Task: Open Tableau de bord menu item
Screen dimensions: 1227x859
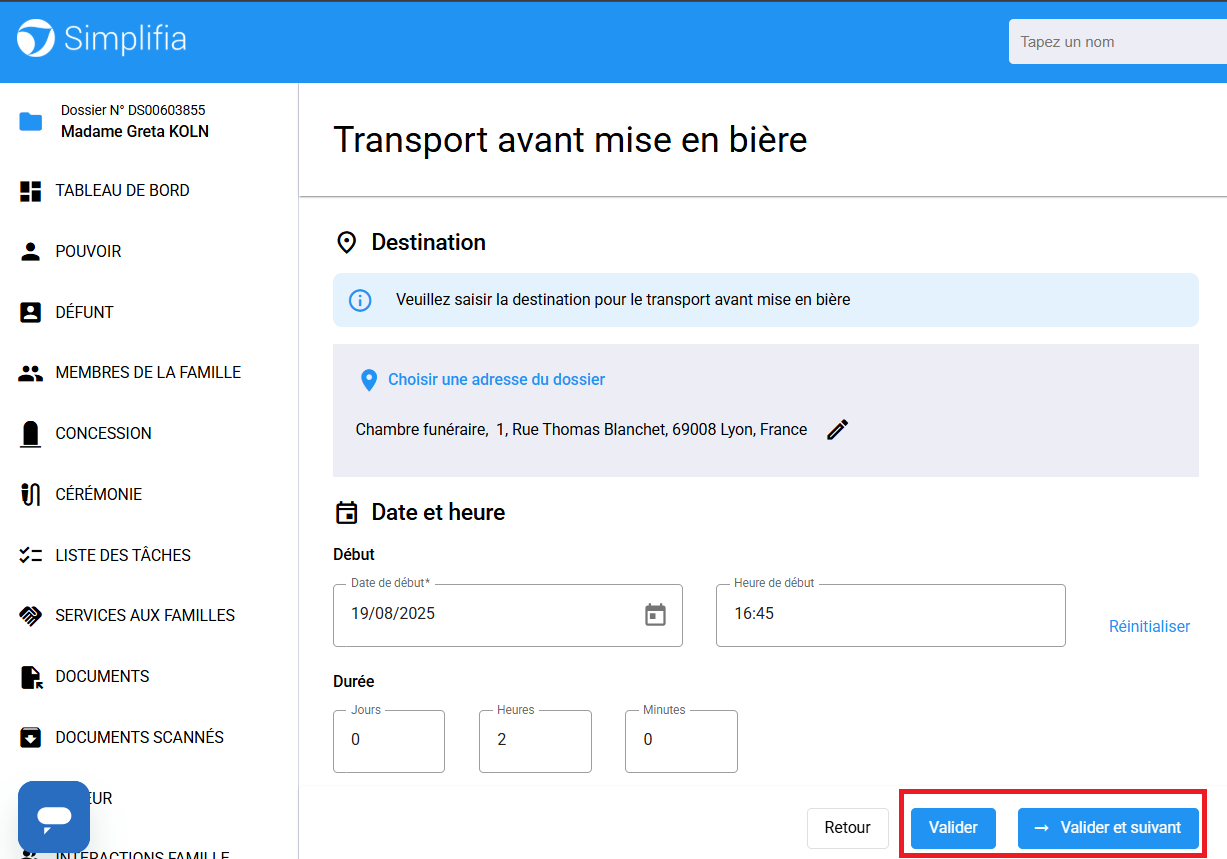Action: coord(122,191)
